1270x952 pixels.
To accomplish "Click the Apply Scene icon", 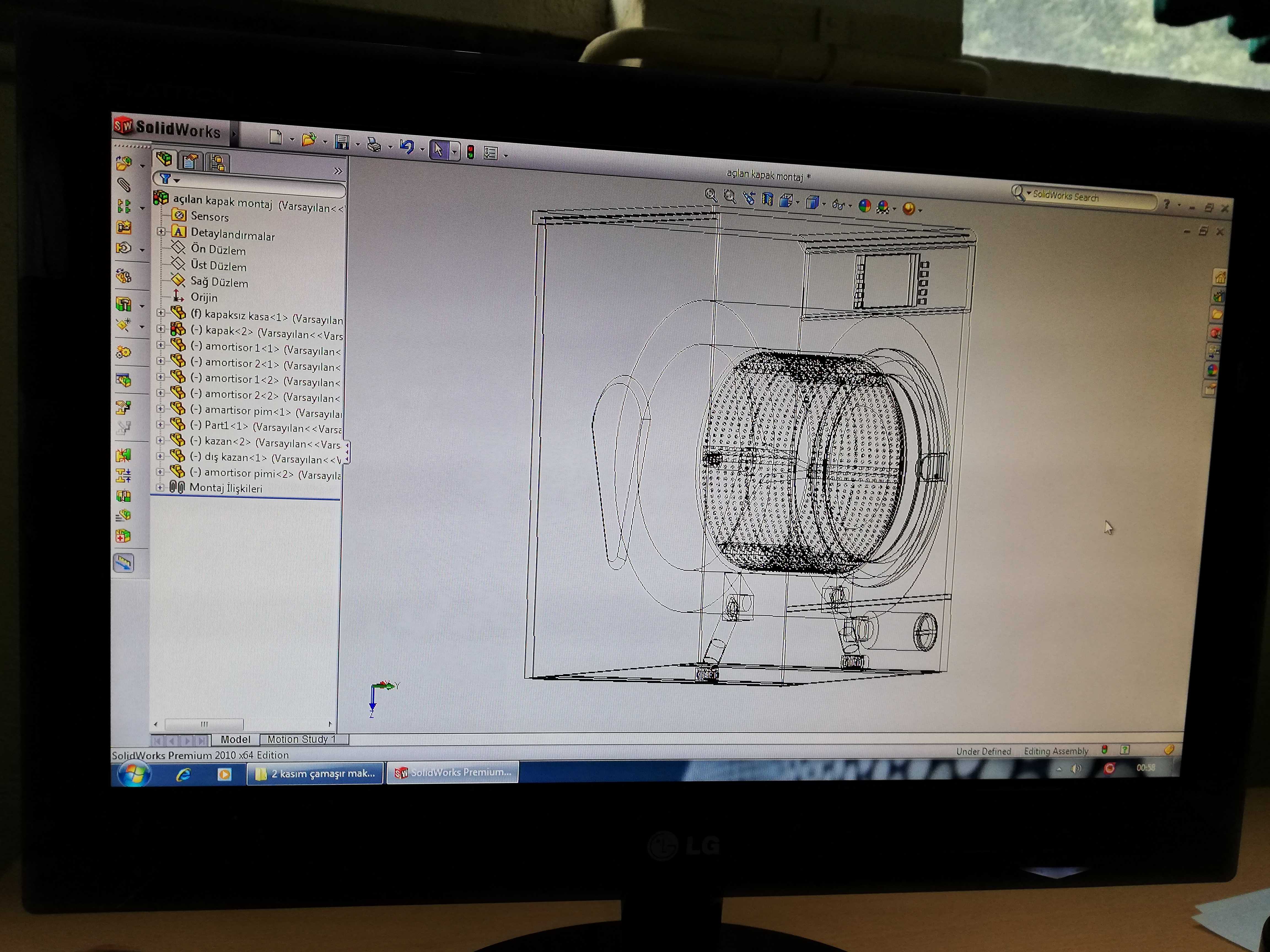I will (883, 207).
